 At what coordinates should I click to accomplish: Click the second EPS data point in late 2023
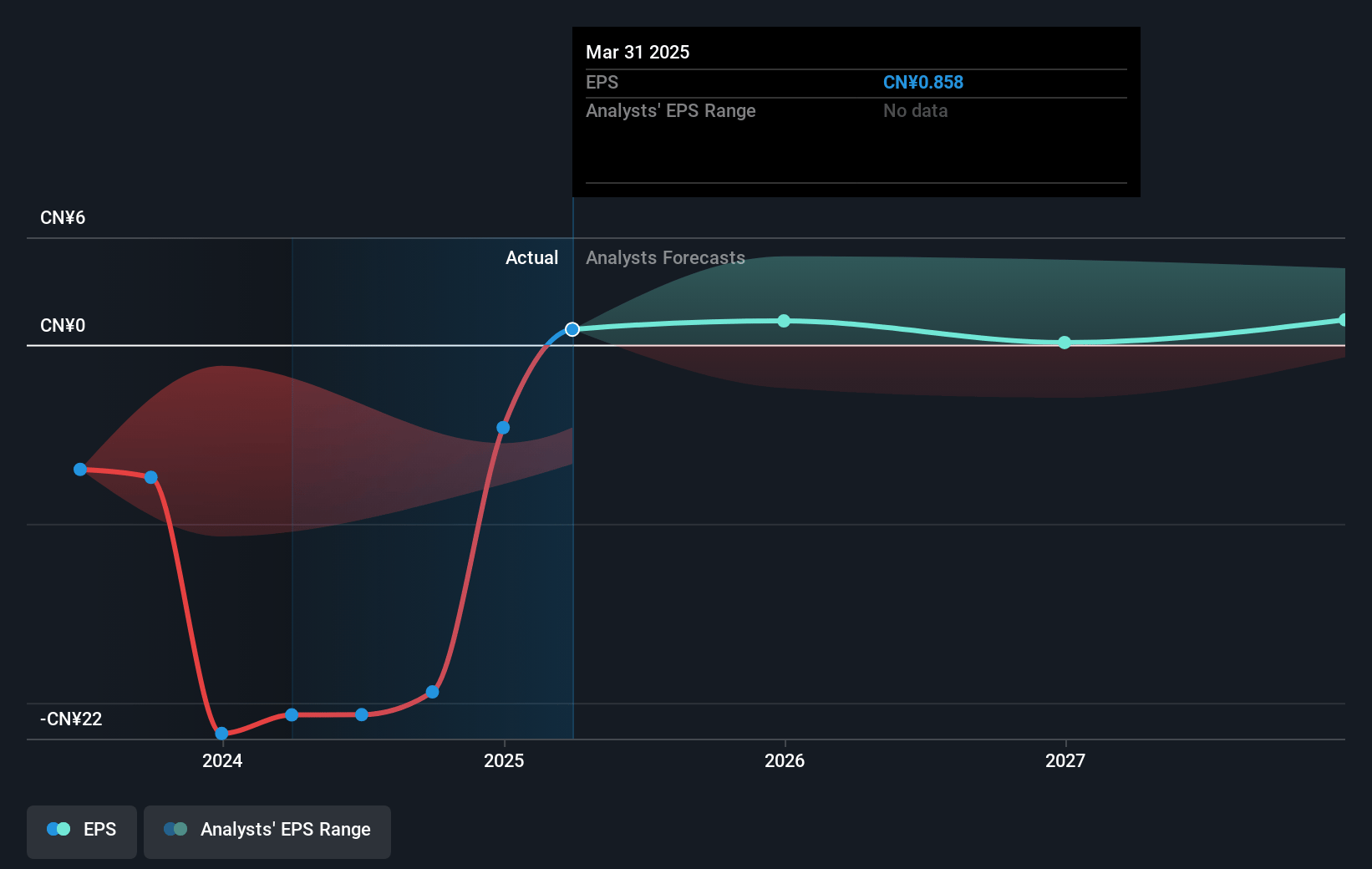[151, 478]
